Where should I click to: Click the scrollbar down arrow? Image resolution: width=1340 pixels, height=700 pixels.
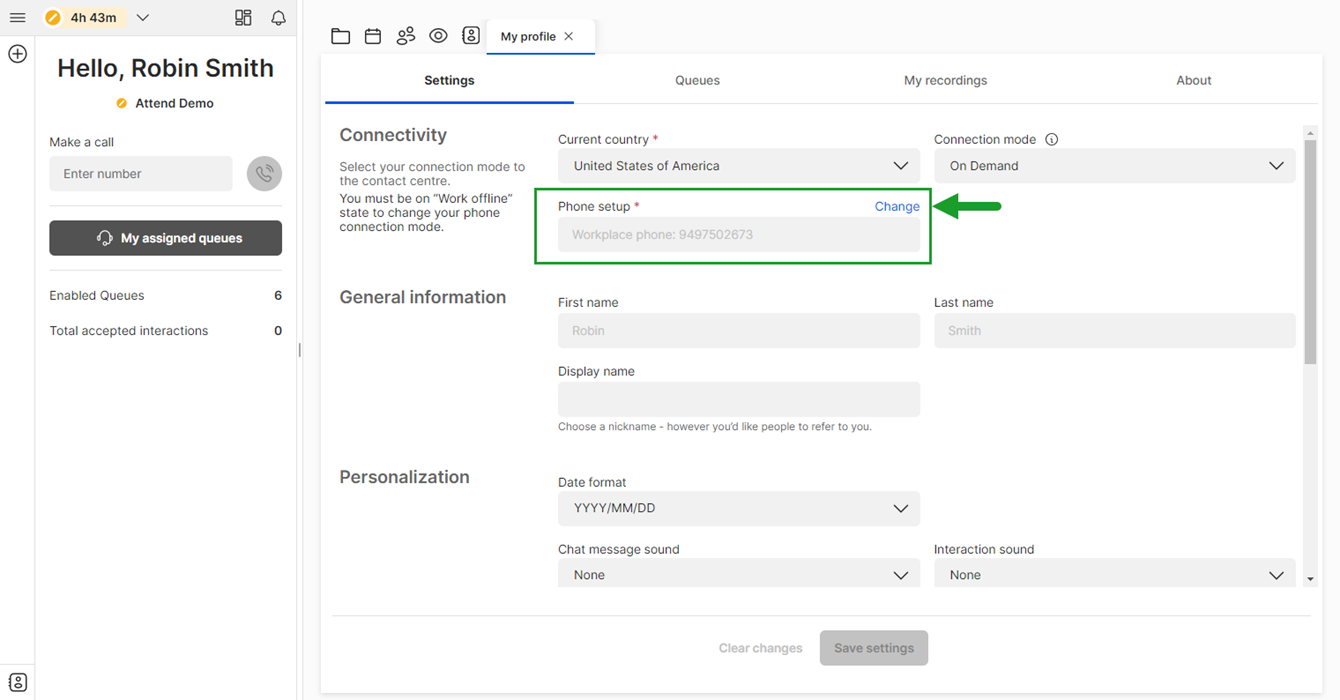point(1310,578)
